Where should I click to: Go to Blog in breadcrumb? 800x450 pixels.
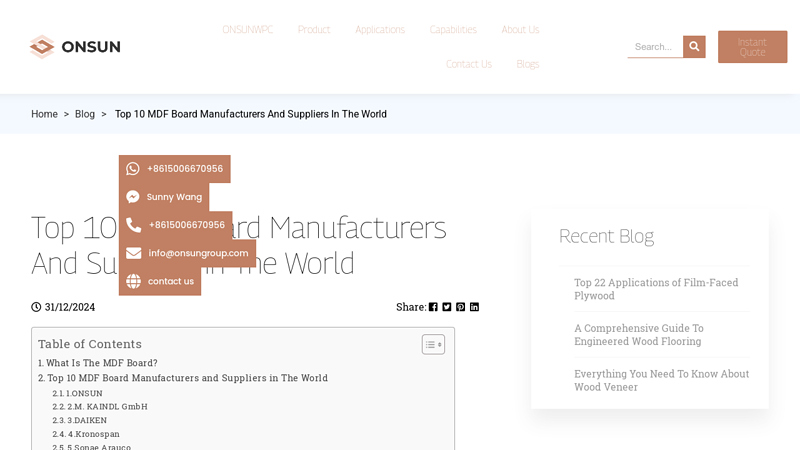tap(85, 114)
